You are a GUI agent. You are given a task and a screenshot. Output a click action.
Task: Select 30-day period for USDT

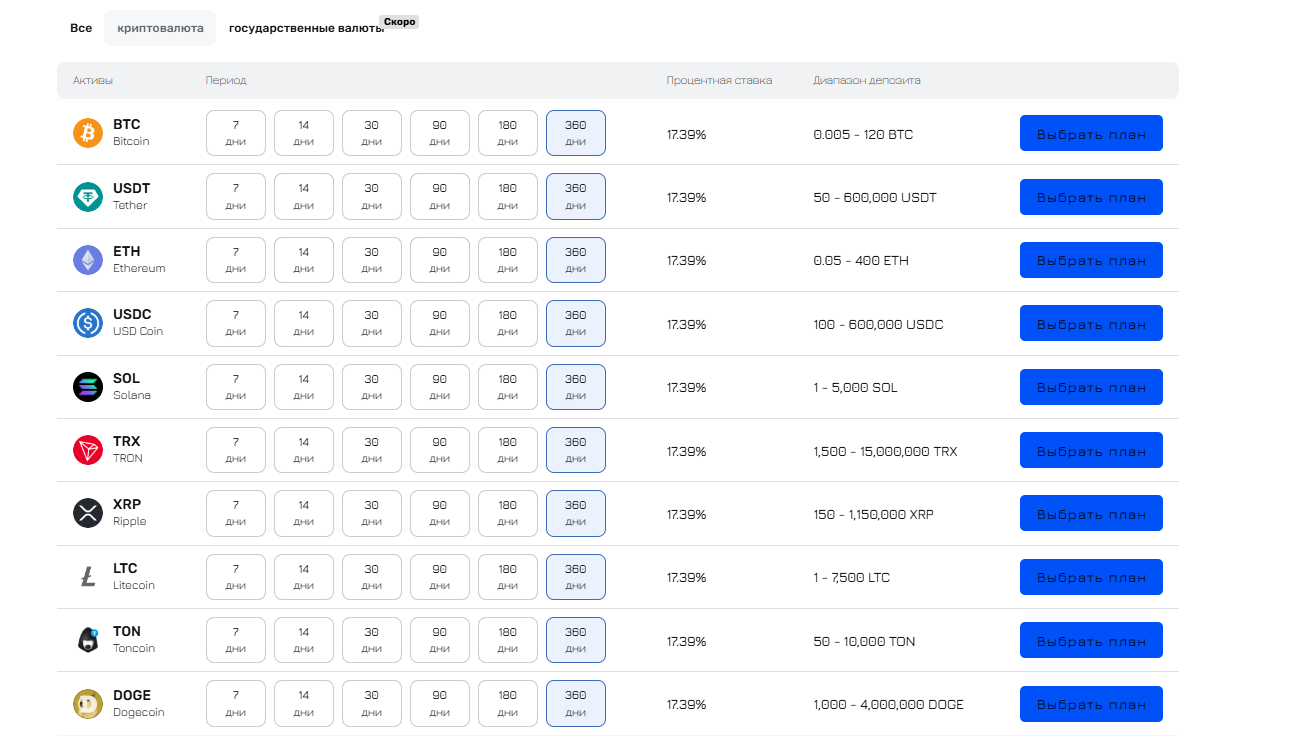(x=372, y=197)
